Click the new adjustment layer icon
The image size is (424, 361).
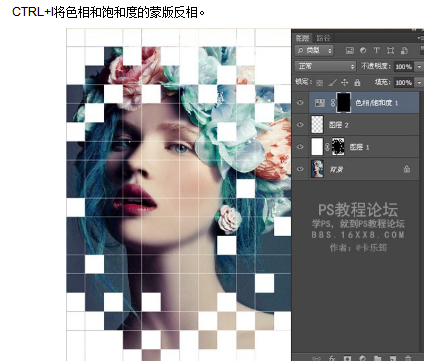pos(362,358)
